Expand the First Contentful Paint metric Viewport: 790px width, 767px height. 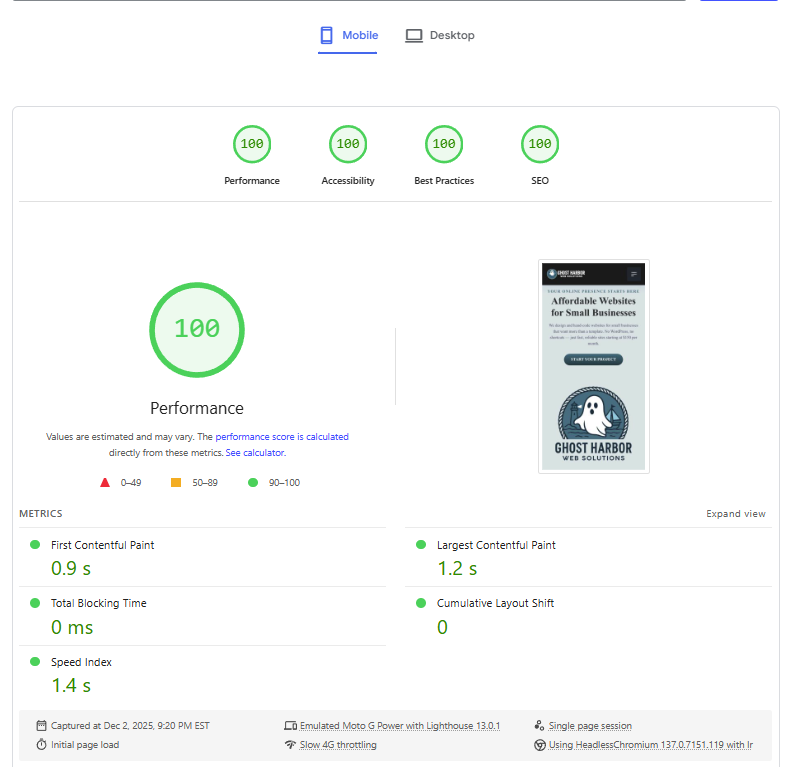coord(102,546)
